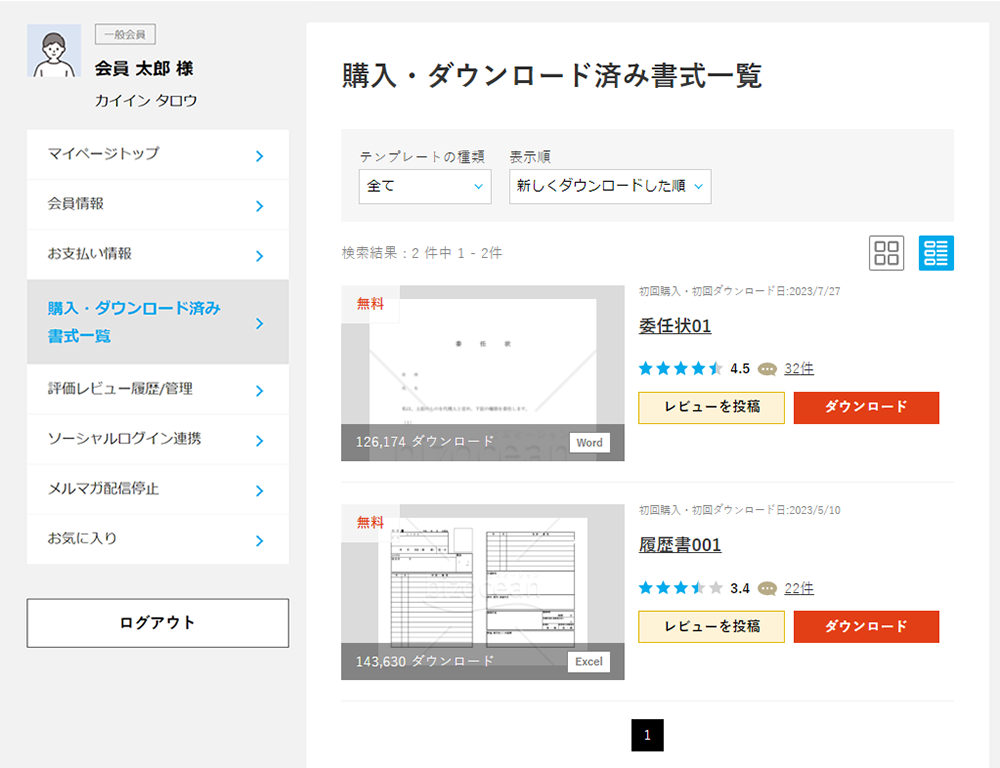Image resolution: width=1000 pixels, height=768 pixels.
Task: Switch to list view layout
Action: coord(936,253)
